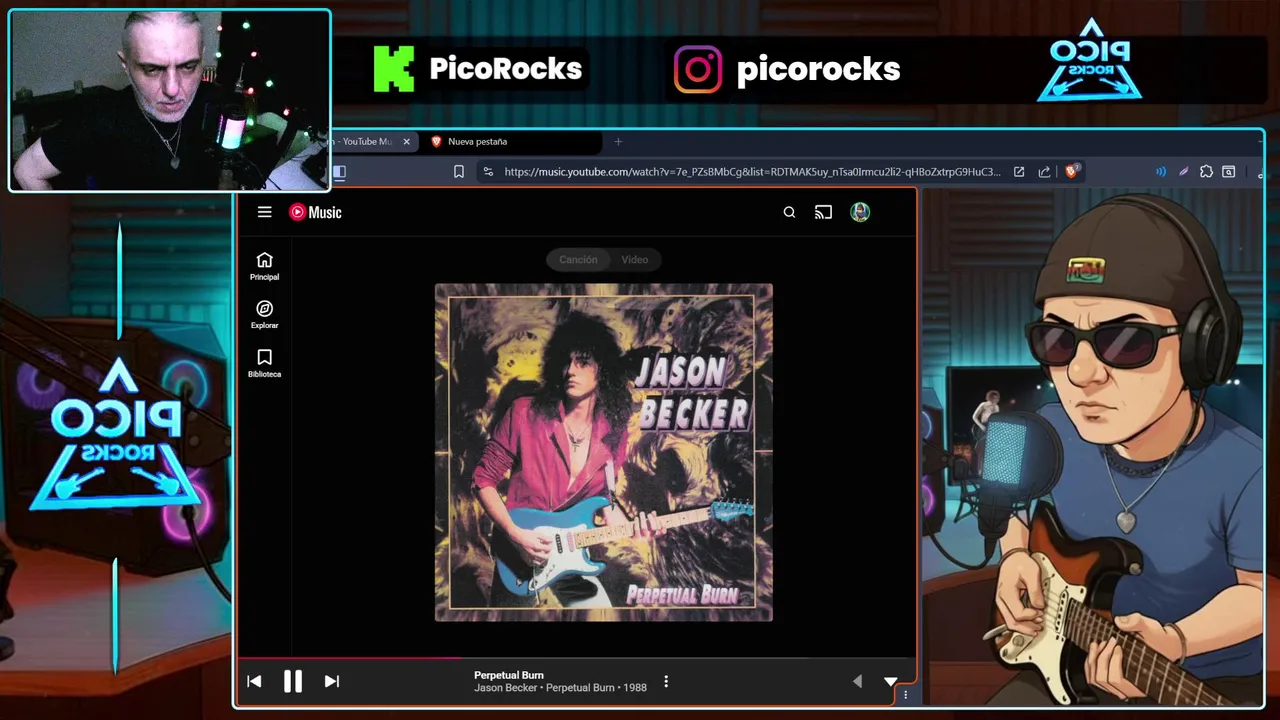Click the Perpetual Burn song title

point(509,675)
